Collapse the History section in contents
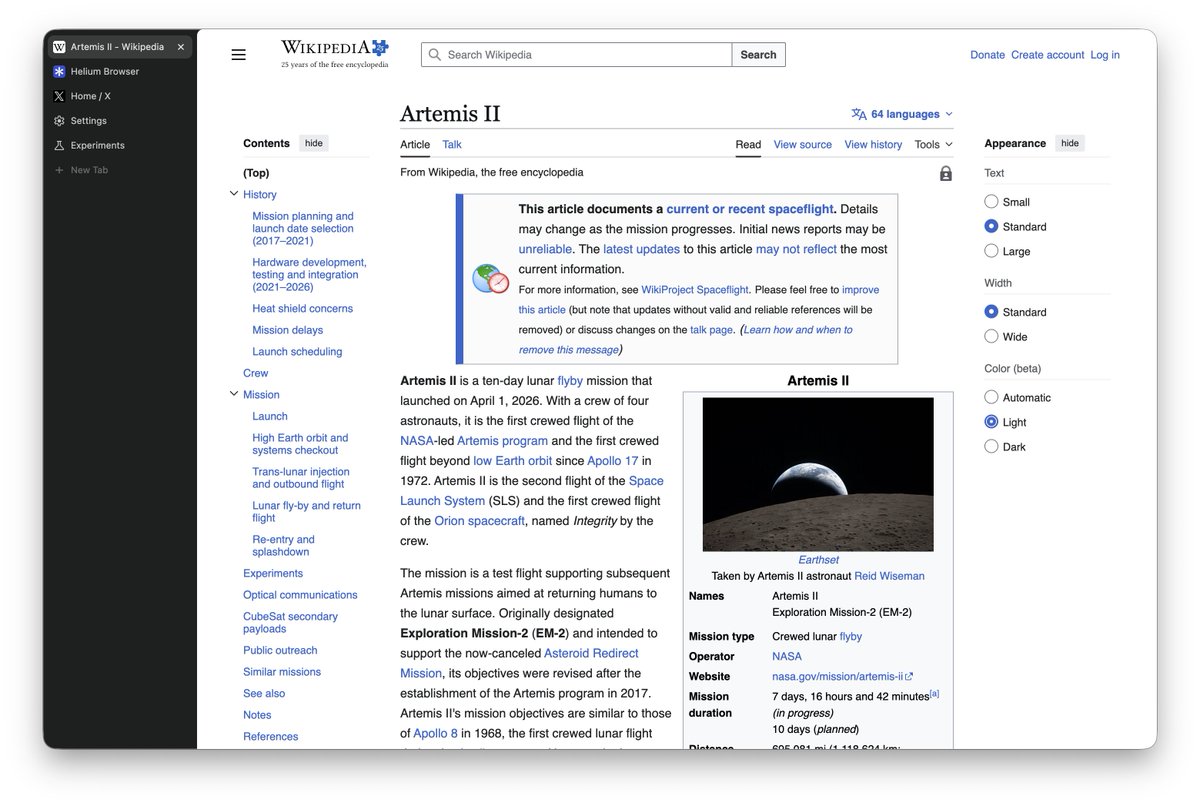Screen dimensions: 1200x806 (x=234, y=194)
